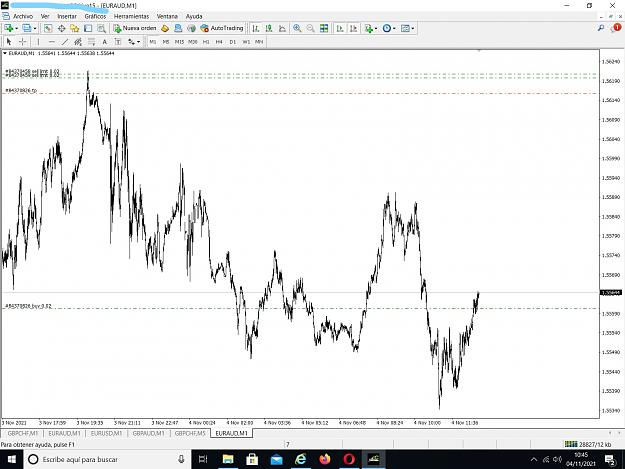Open the red notification alert icon

coord(616,28)
